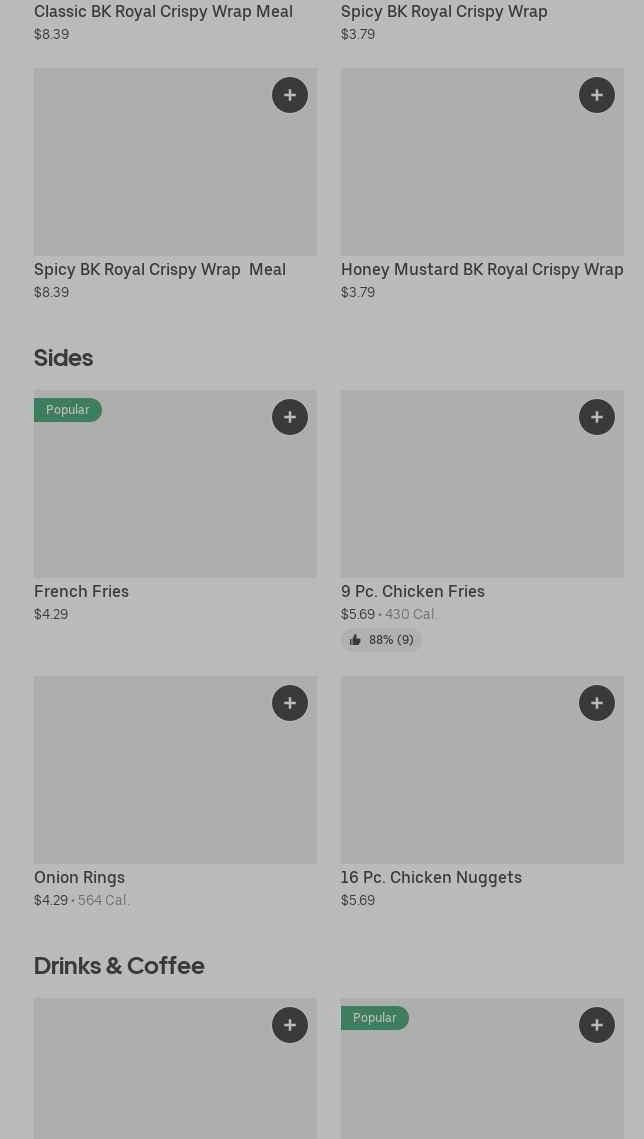Open 9 Pc. Chicken Fries photo
Viewport: 644px width, 1139px height.
pos(482,495)
